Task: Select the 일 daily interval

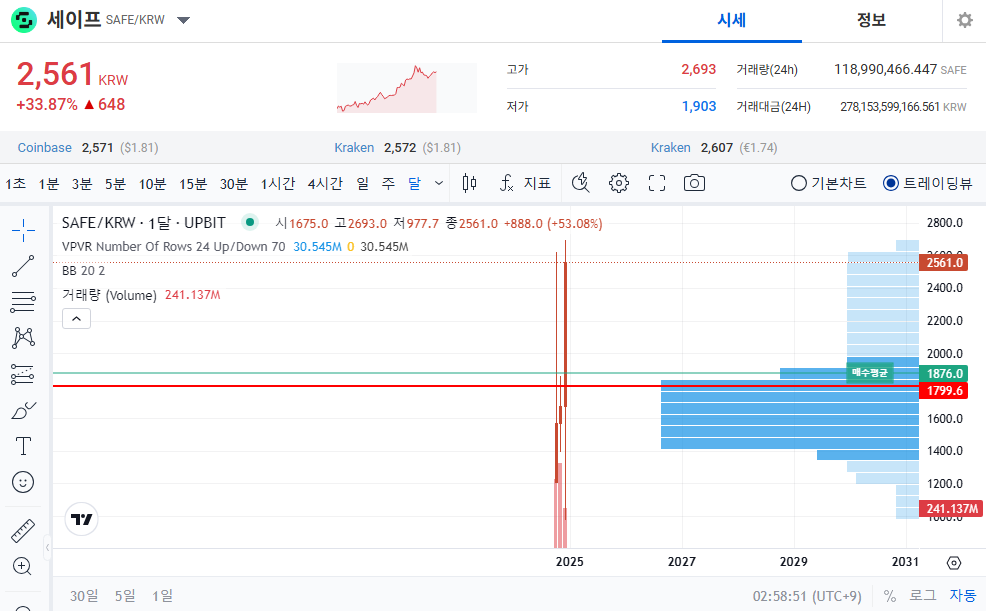Action: (x=363, y=184)
